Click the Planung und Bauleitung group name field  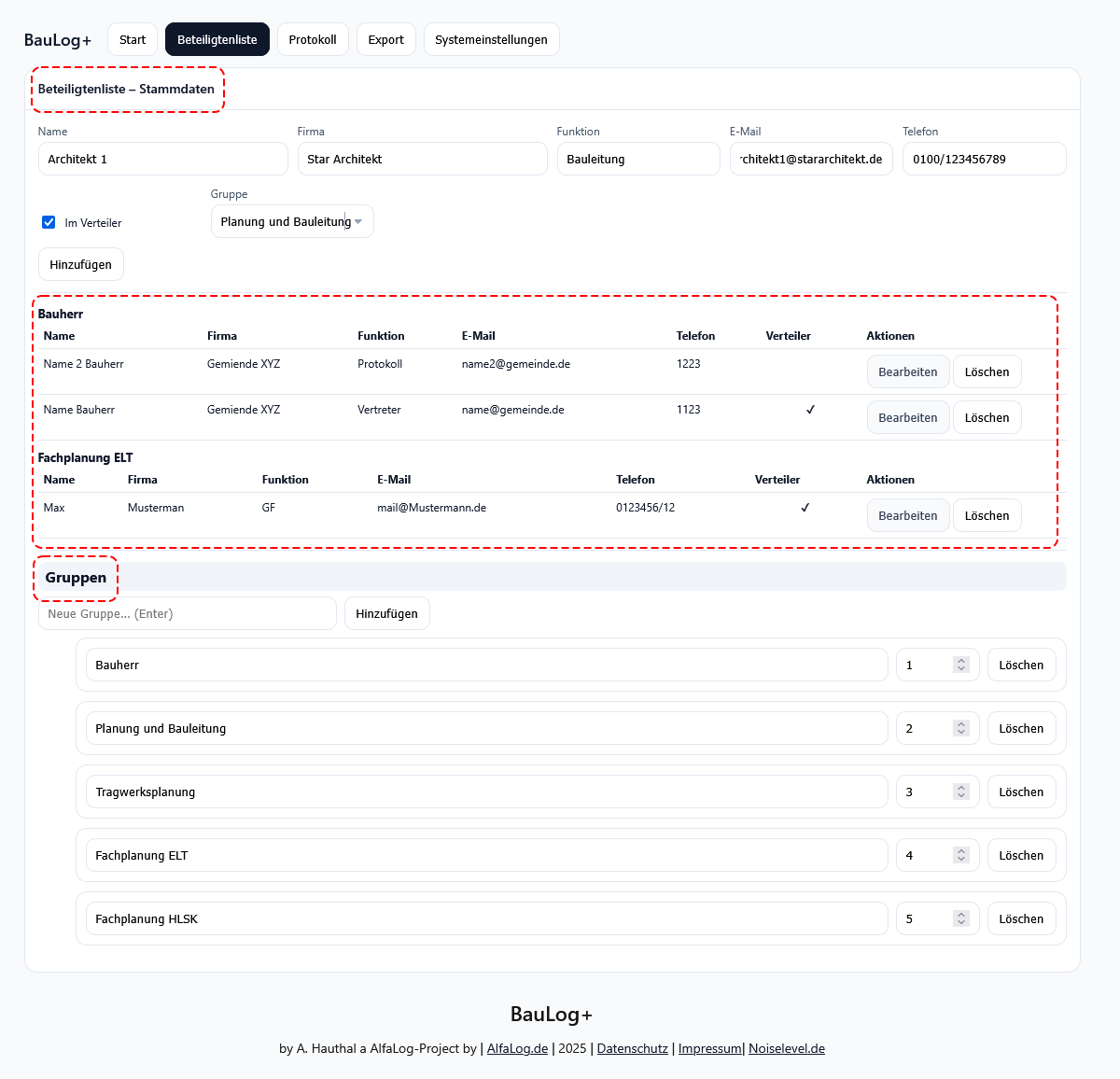pyautogui.click(x=486, y=728)
